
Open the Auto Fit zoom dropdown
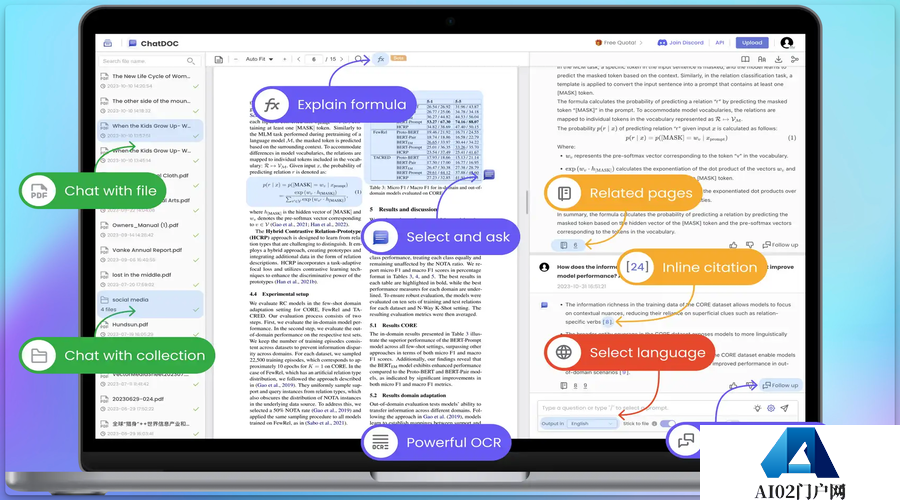pos(257,59)
